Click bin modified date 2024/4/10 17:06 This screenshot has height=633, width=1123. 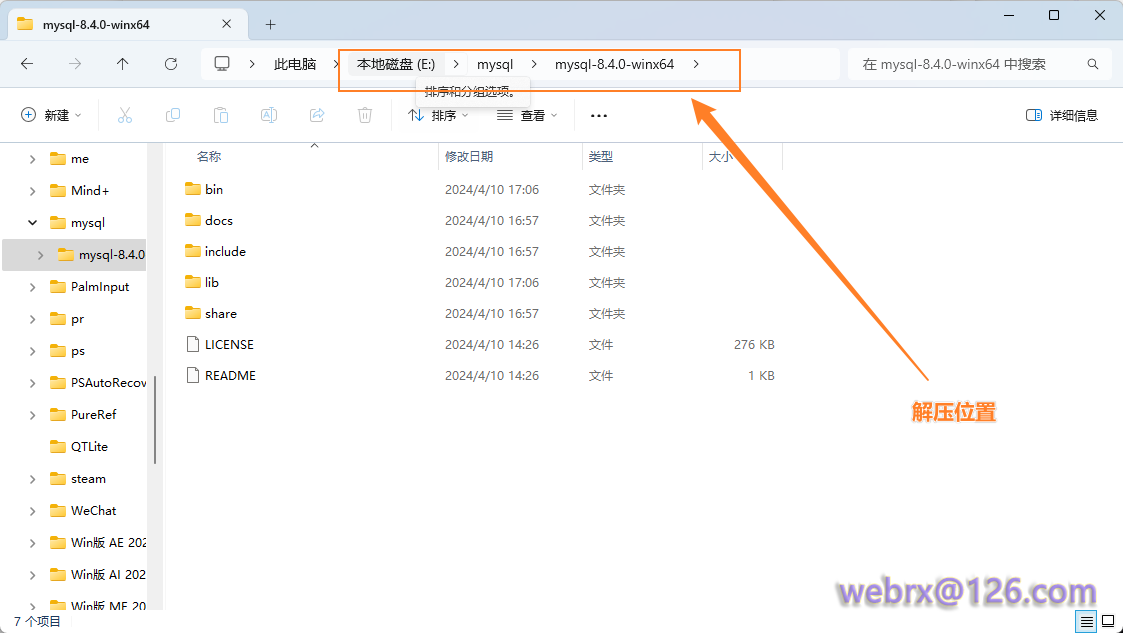click(x=492, y=189)
